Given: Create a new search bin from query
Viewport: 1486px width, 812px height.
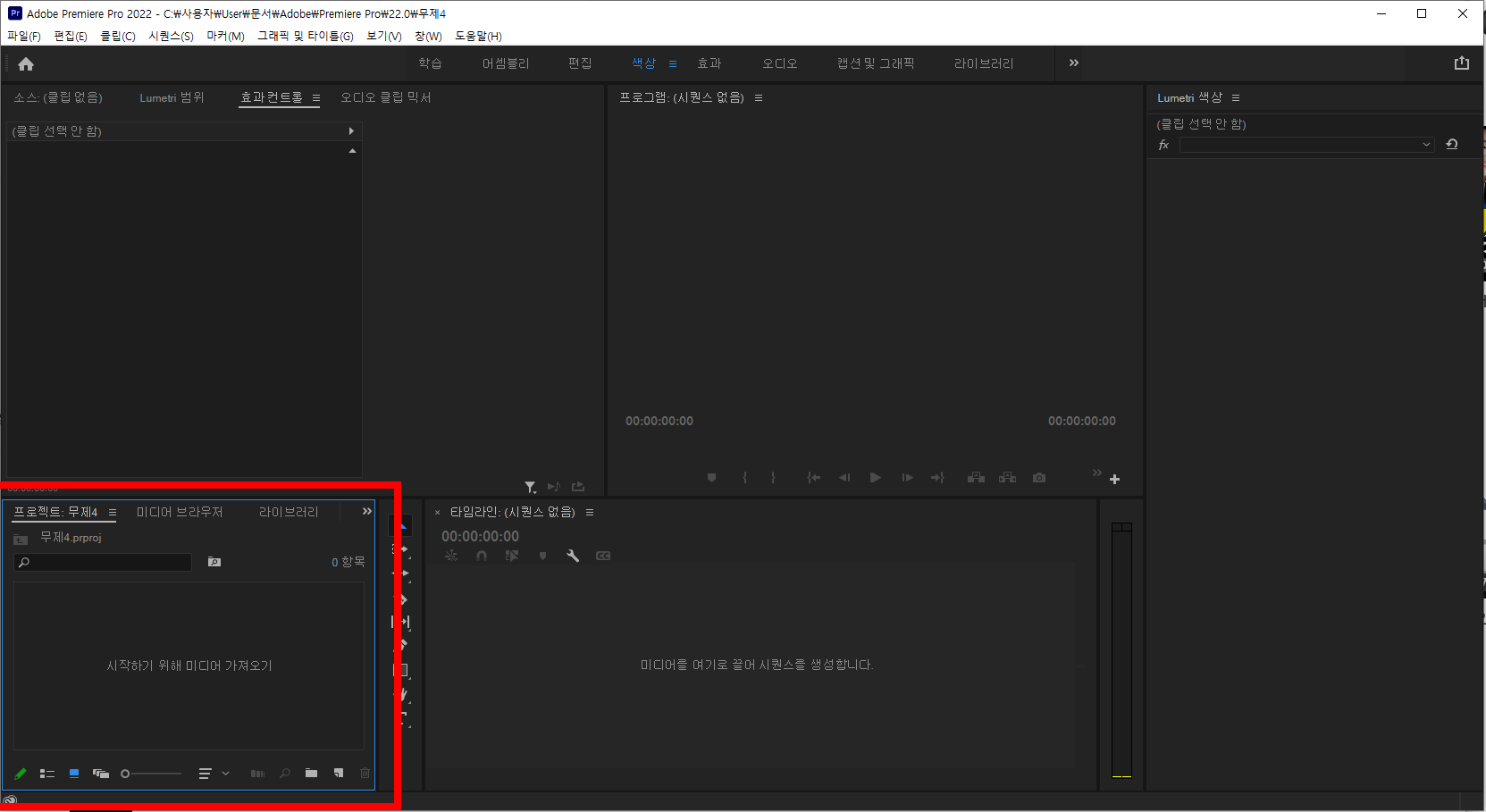Looking at the screenshot, I should pos(214,562).
